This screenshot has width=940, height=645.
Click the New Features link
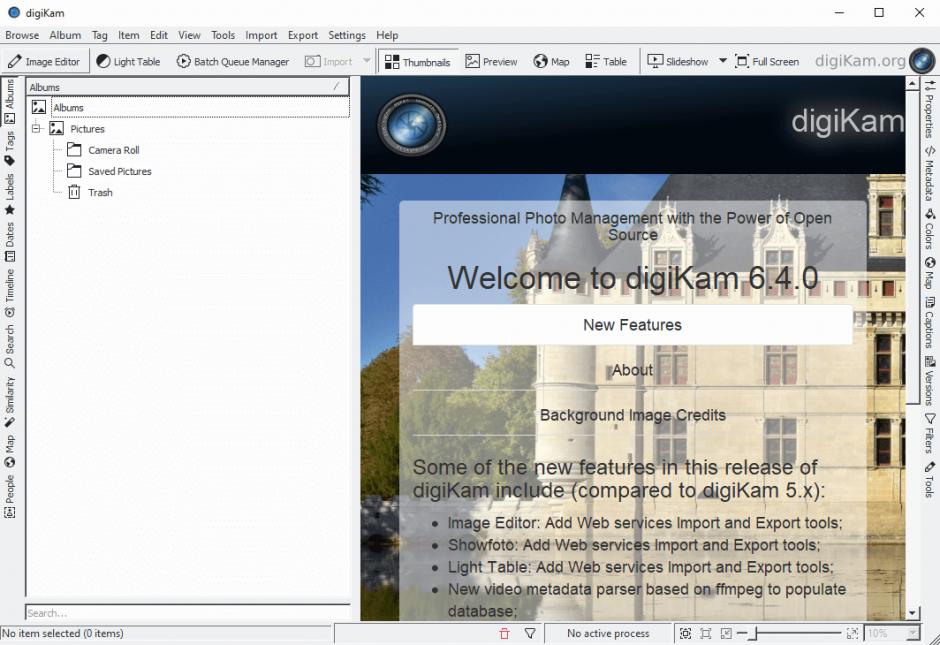(632, 325)
